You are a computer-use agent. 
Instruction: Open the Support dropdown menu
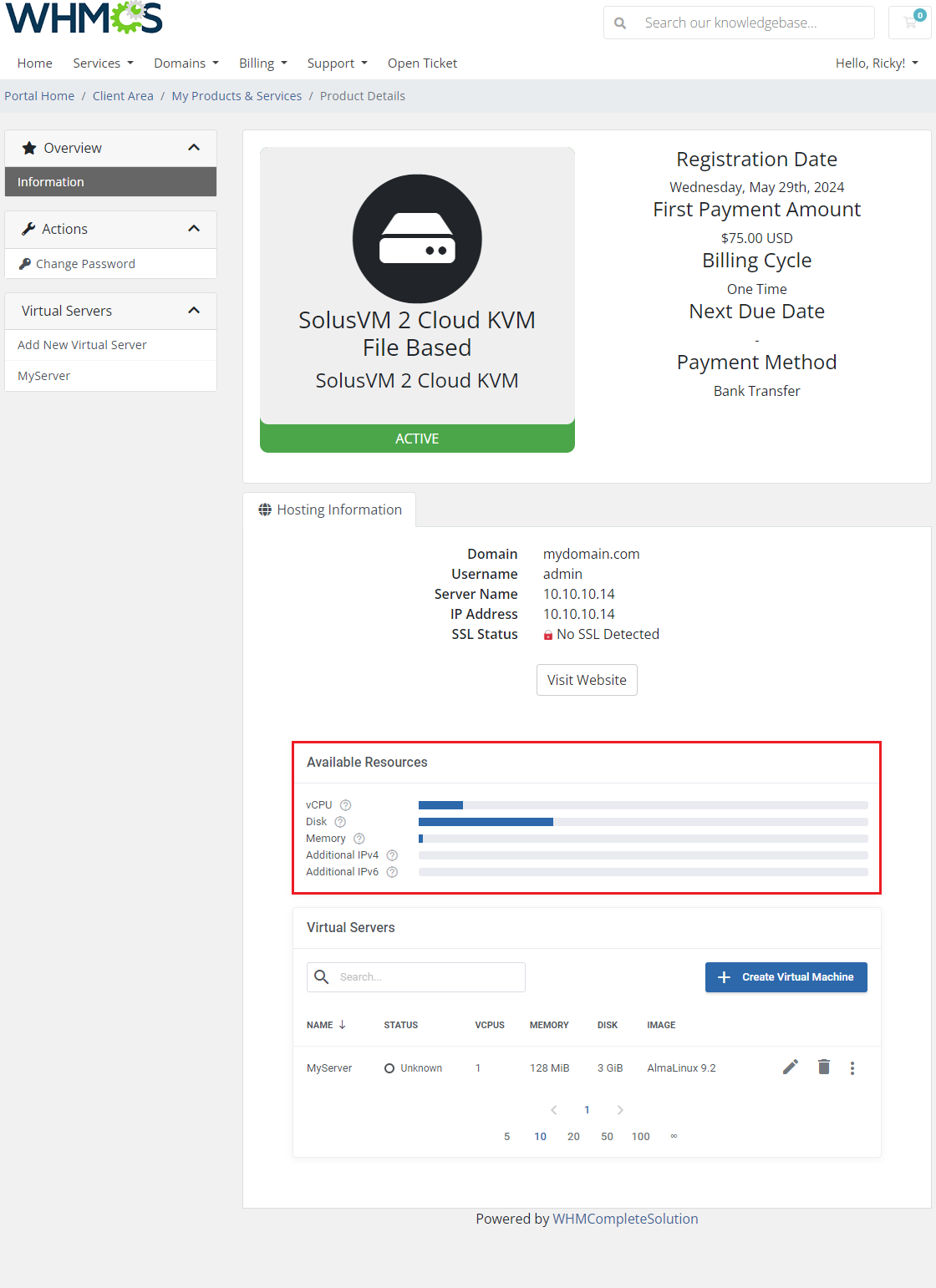point(337,63)
